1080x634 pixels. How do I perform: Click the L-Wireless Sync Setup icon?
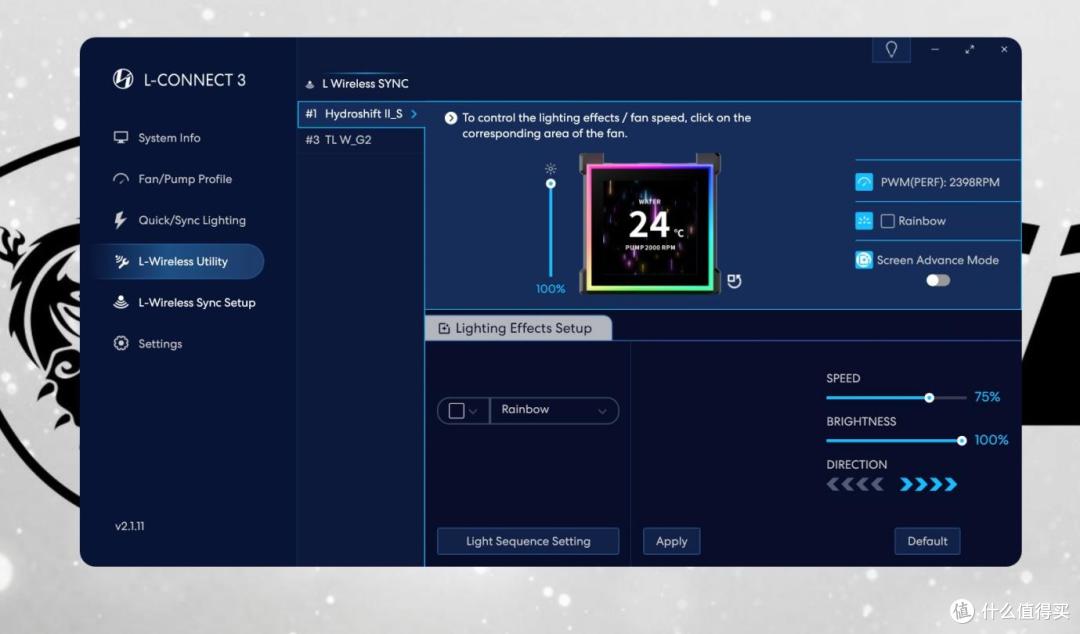(x=121, y=302)
